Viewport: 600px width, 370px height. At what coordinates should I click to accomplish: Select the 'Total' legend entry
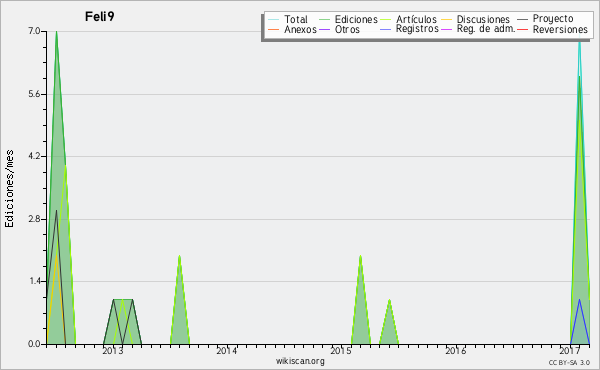pos(288,19)
